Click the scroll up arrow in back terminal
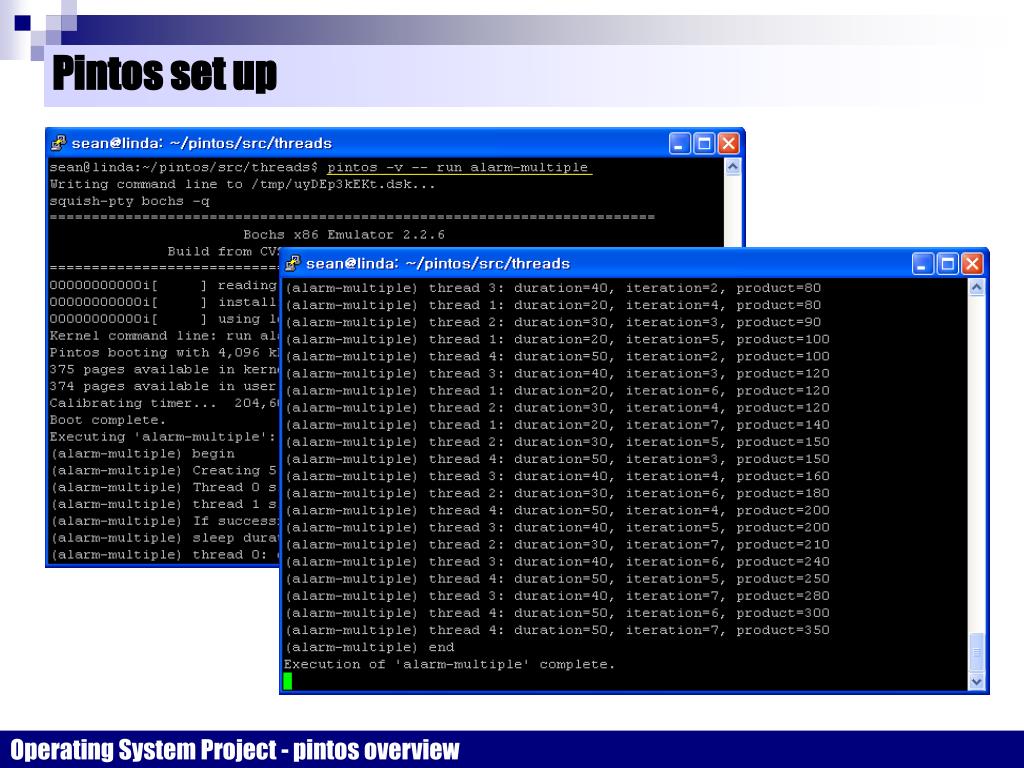The width and height of the screenshot is (1024, 768). point(733,167)
